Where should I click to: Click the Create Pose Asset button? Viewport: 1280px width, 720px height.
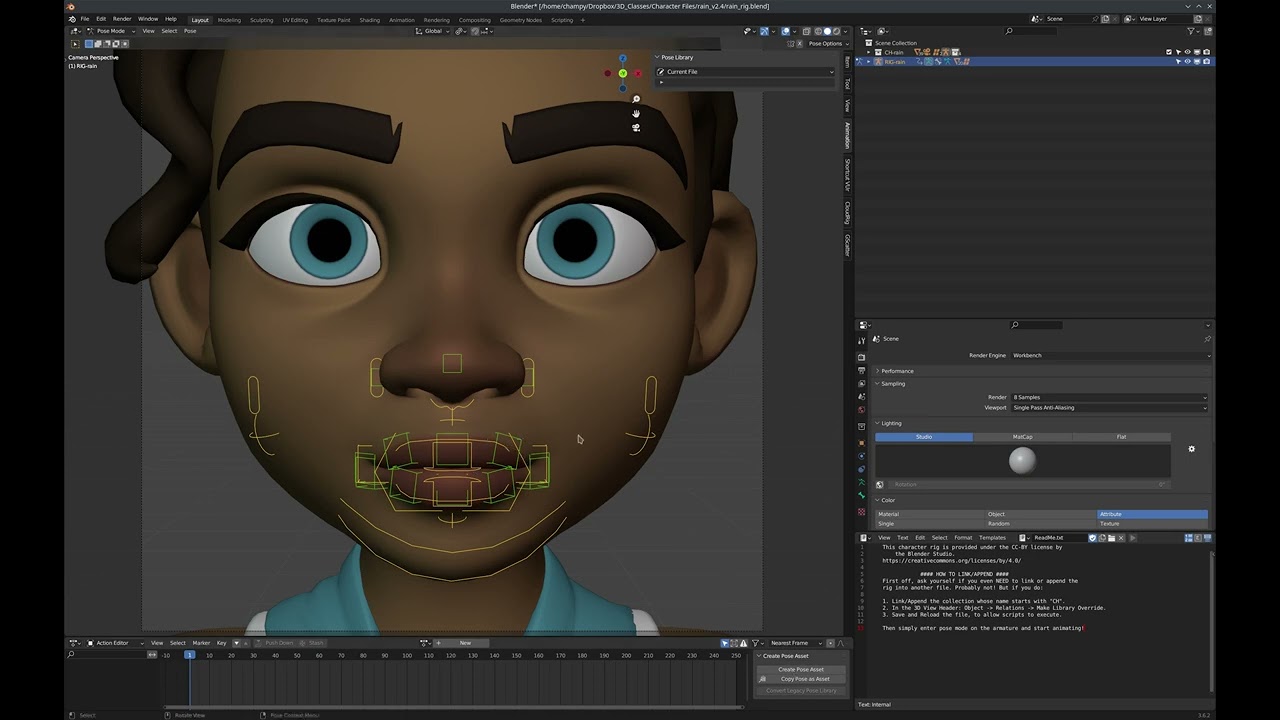pos(801,669)
